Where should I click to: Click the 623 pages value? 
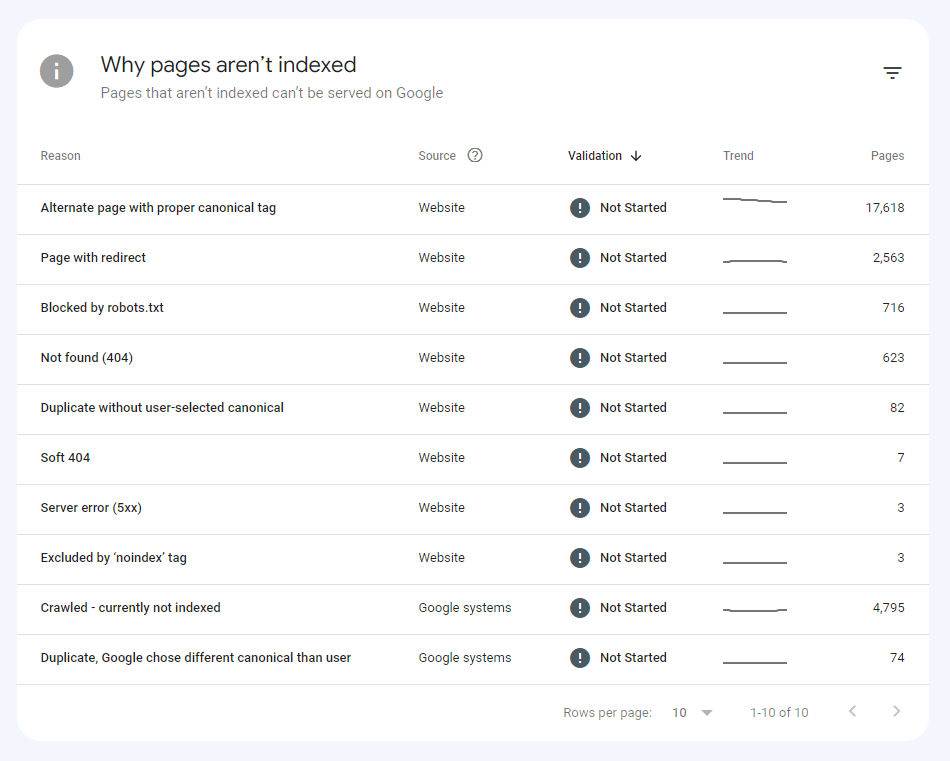[x=893, y=357]
